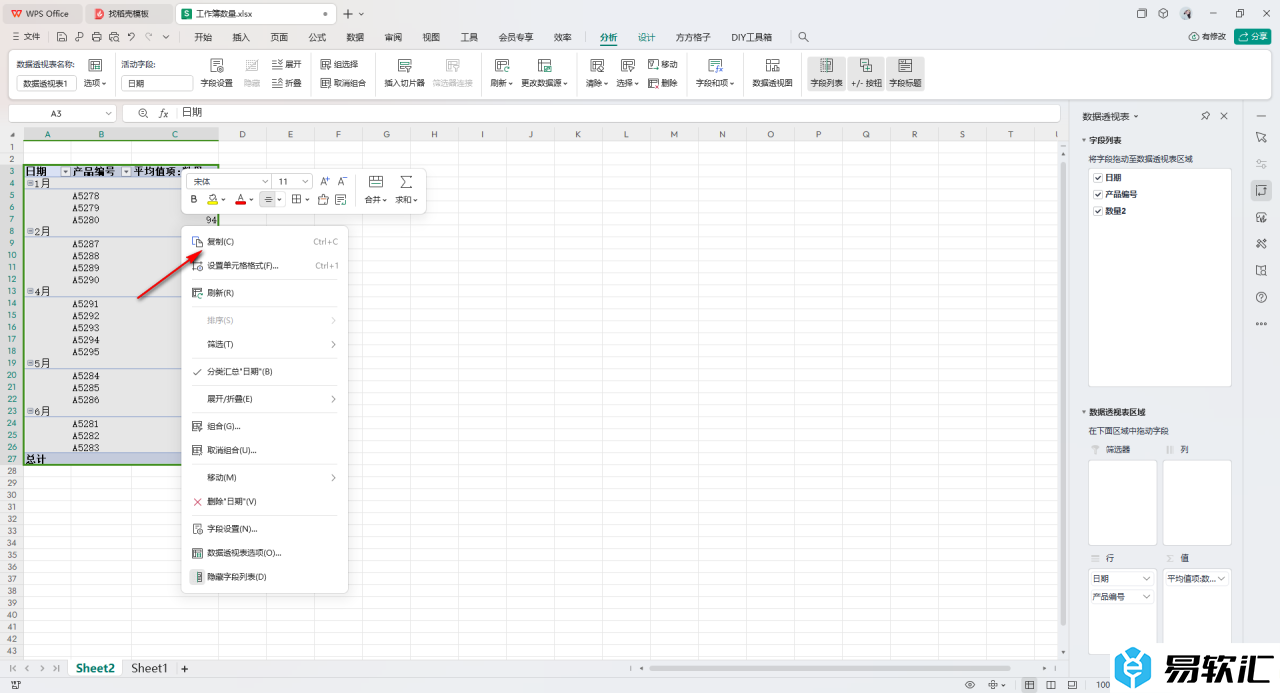The height and width of the screenshot is (693, 1280).
Task: Open the 宋体 font name dropdown
Action: point(265,181)
